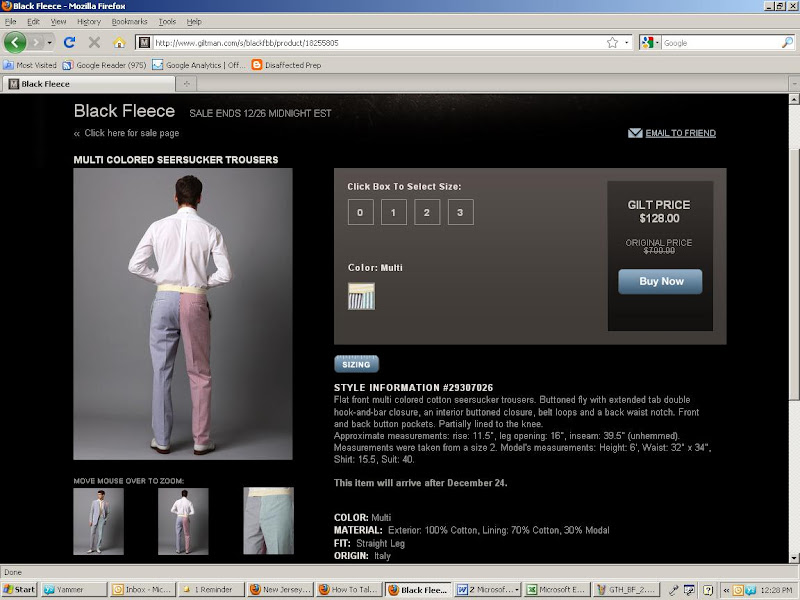Expand the grouped Microsoft Word taskbar button
800x600 pixels.
tap(487, 589)
